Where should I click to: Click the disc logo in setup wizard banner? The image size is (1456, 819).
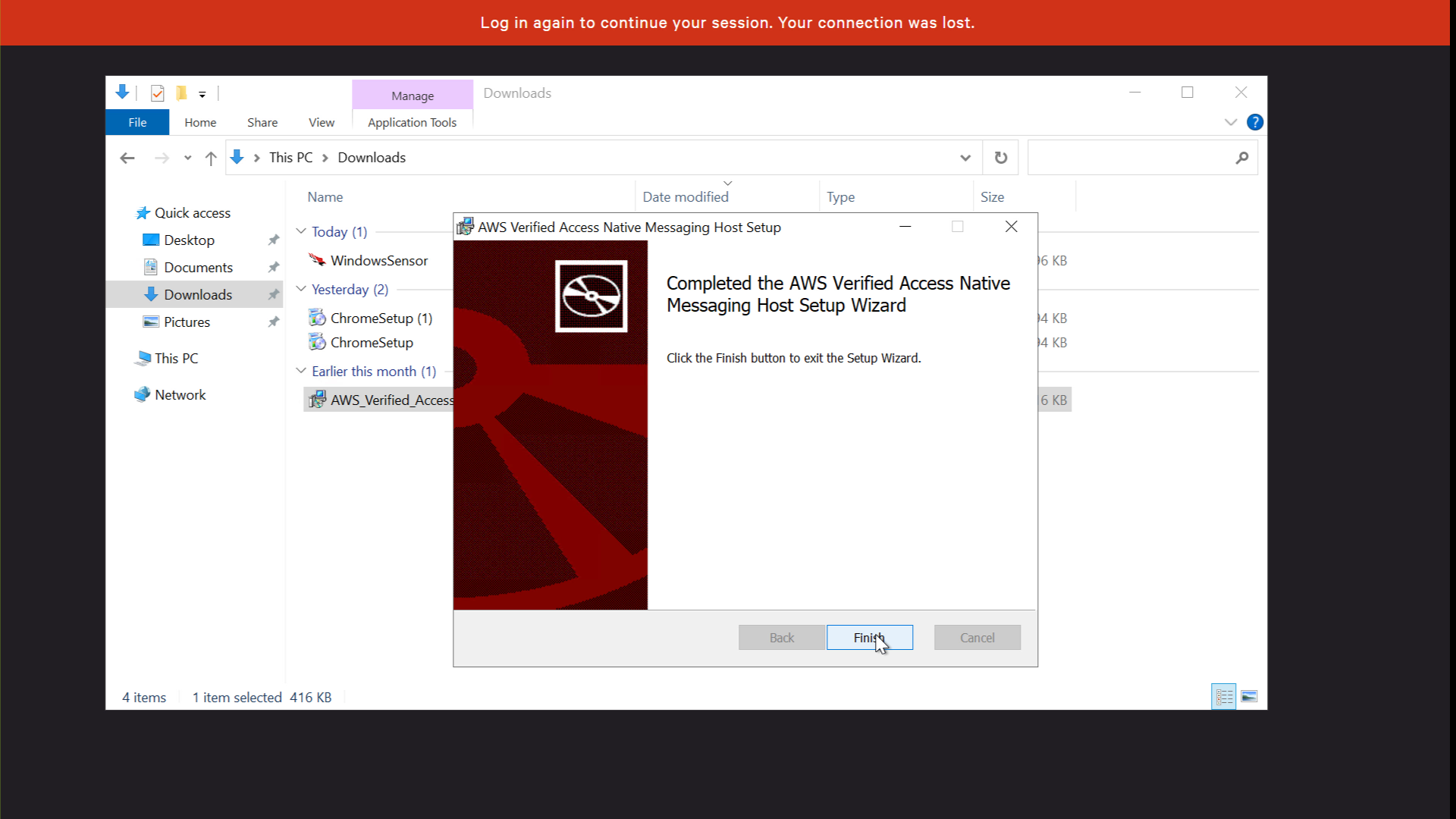tap(591, 297)
